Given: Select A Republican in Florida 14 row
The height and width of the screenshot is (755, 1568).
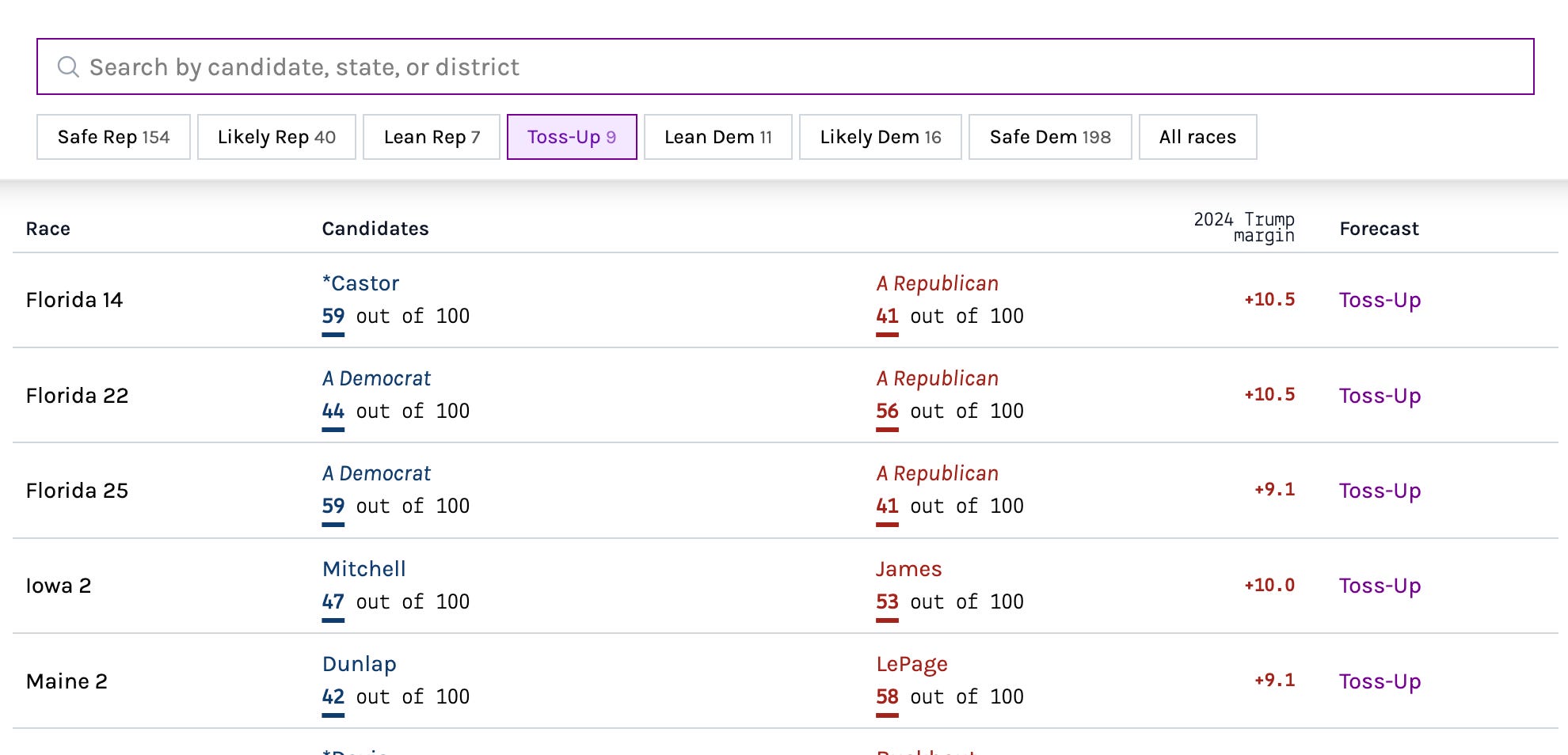Looking at the screenshot, I should click(x=938, y=283).
